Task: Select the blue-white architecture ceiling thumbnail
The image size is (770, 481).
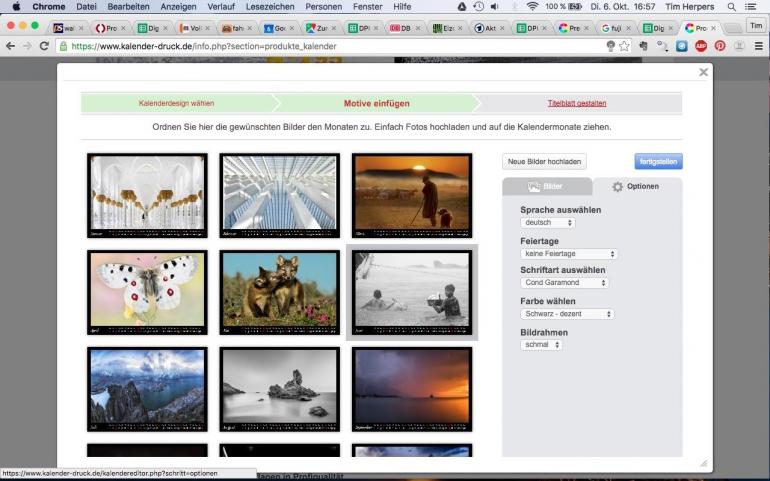Action: tap(279, 196)
